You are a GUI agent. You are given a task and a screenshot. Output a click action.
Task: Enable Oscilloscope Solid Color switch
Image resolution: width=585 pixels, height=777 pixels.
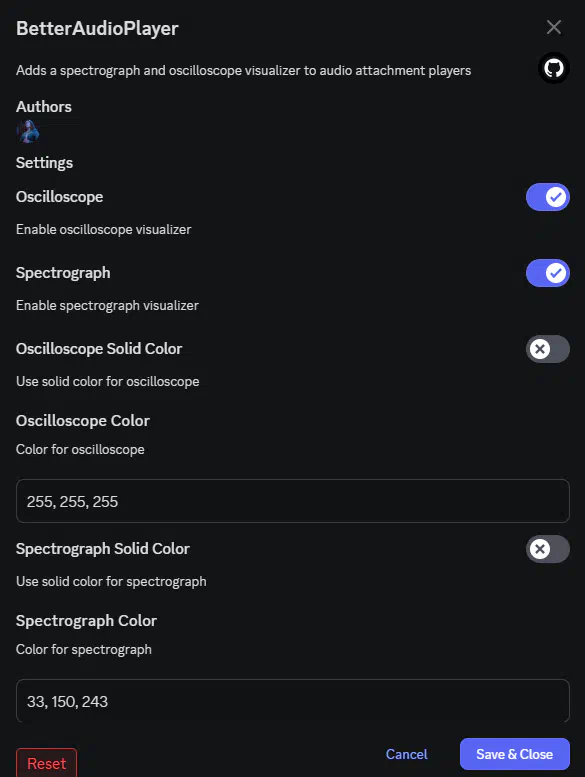point(548,349)
